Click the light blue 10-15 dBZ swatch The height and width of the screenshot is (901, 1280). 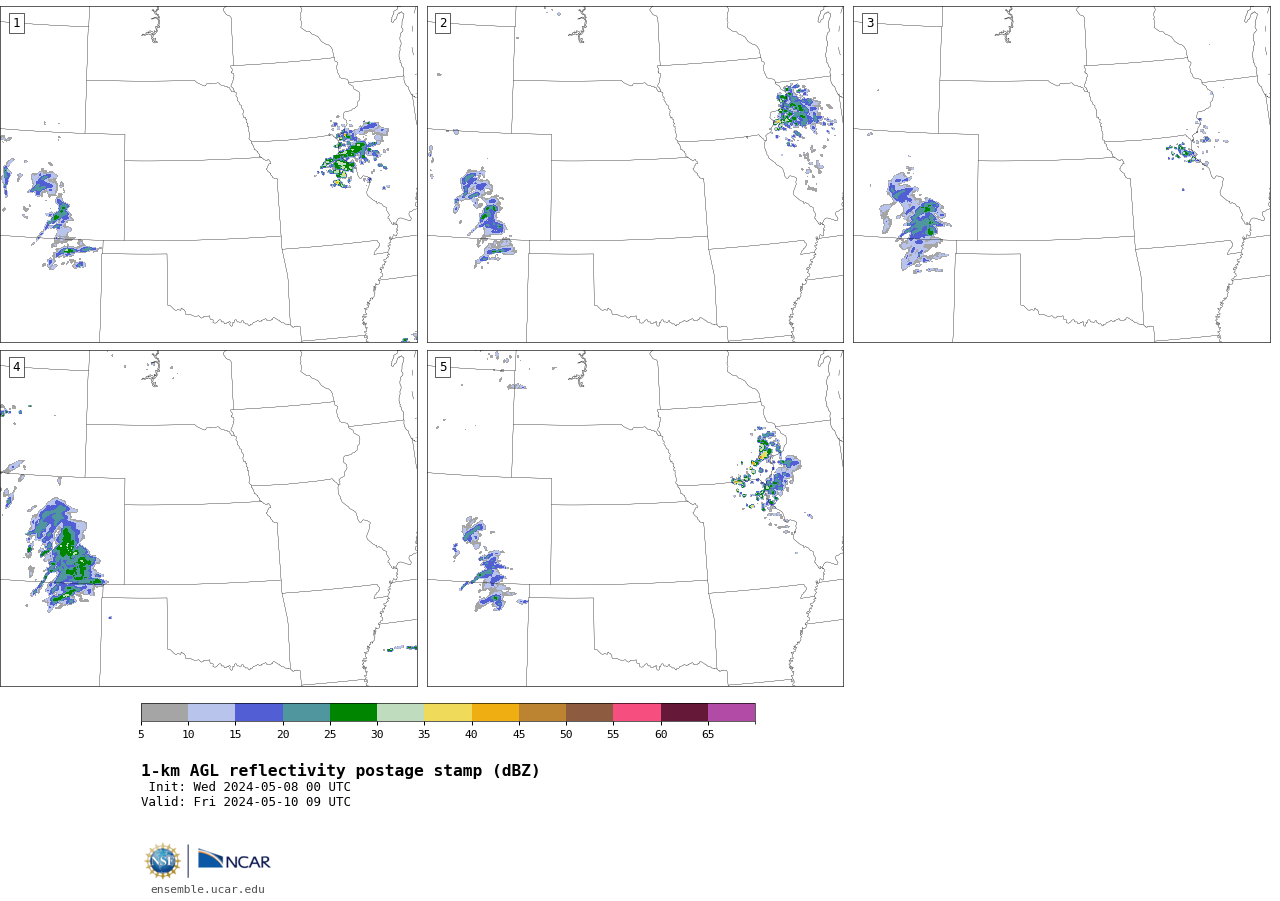[211, 713]
